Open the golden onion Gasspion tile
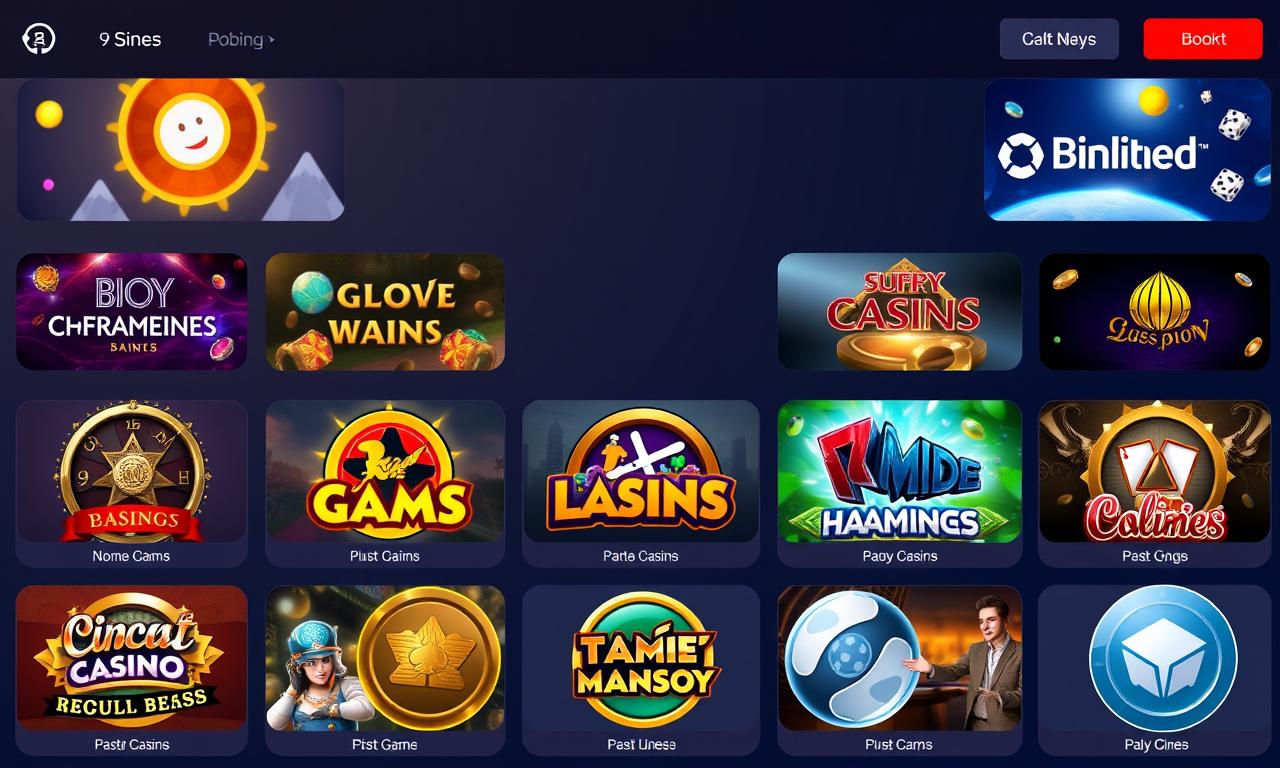 click(x=1155, y=311)
